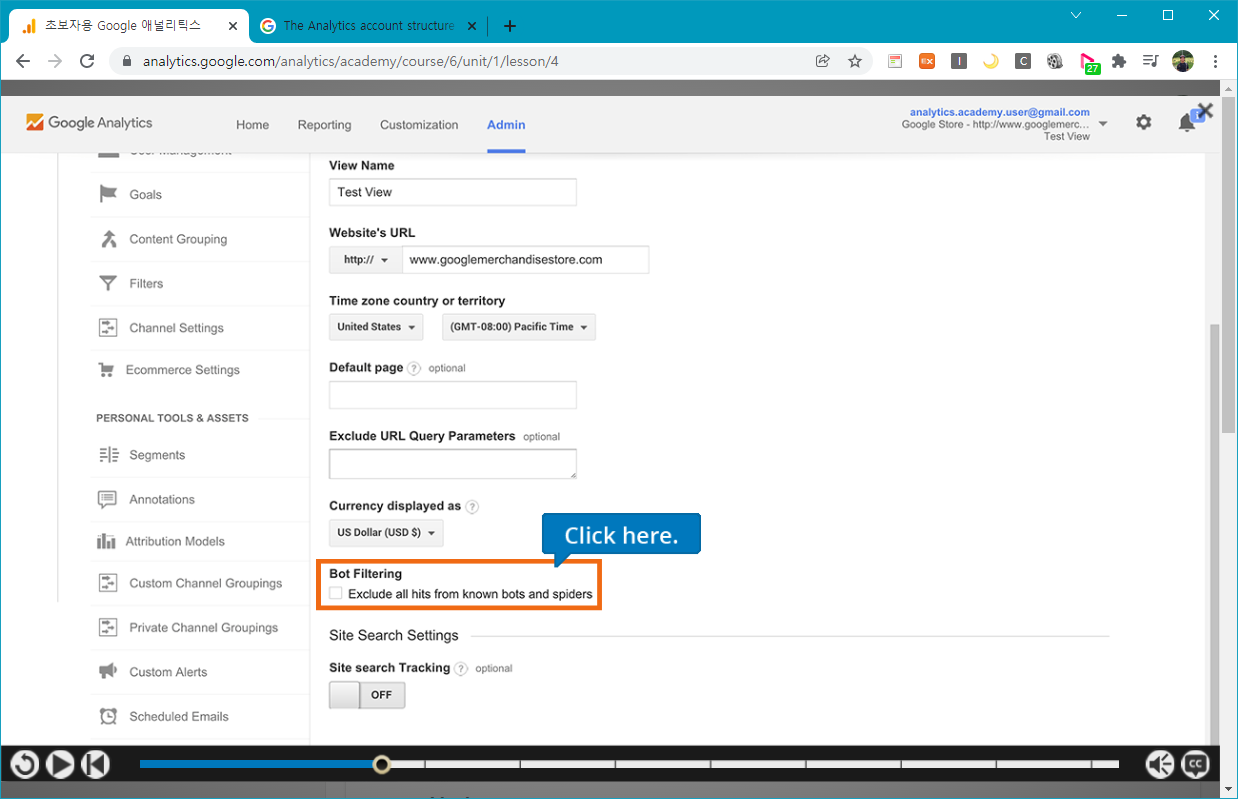
Task: Open a new browser tab
Action: tap(510, 26)
